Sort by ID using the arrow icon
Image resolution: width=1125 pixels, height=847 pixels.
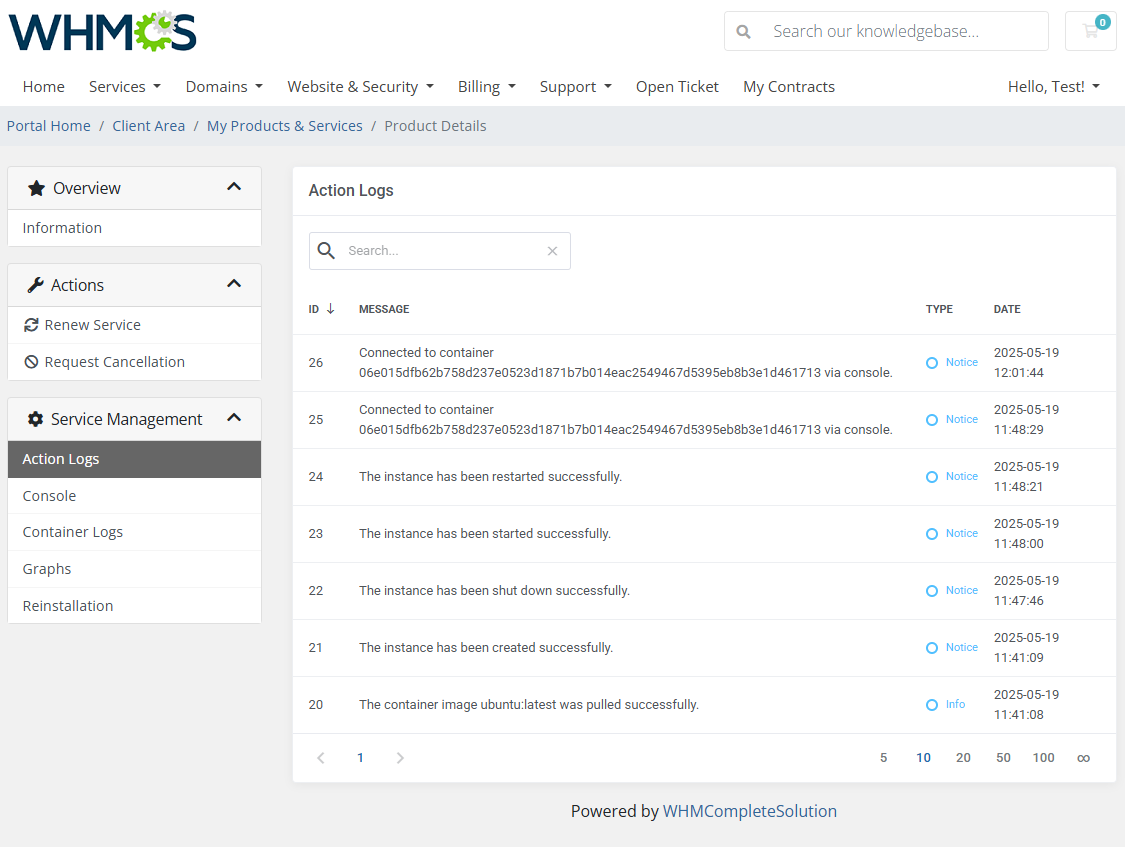pyautogui.click(x=331, y=308)
